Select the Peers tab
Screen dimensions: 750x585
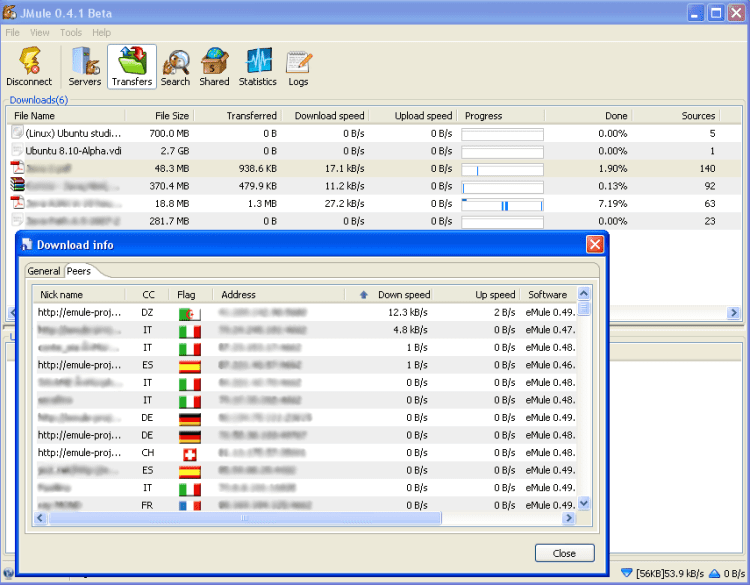pyautogui.click(x=79, y=271)
